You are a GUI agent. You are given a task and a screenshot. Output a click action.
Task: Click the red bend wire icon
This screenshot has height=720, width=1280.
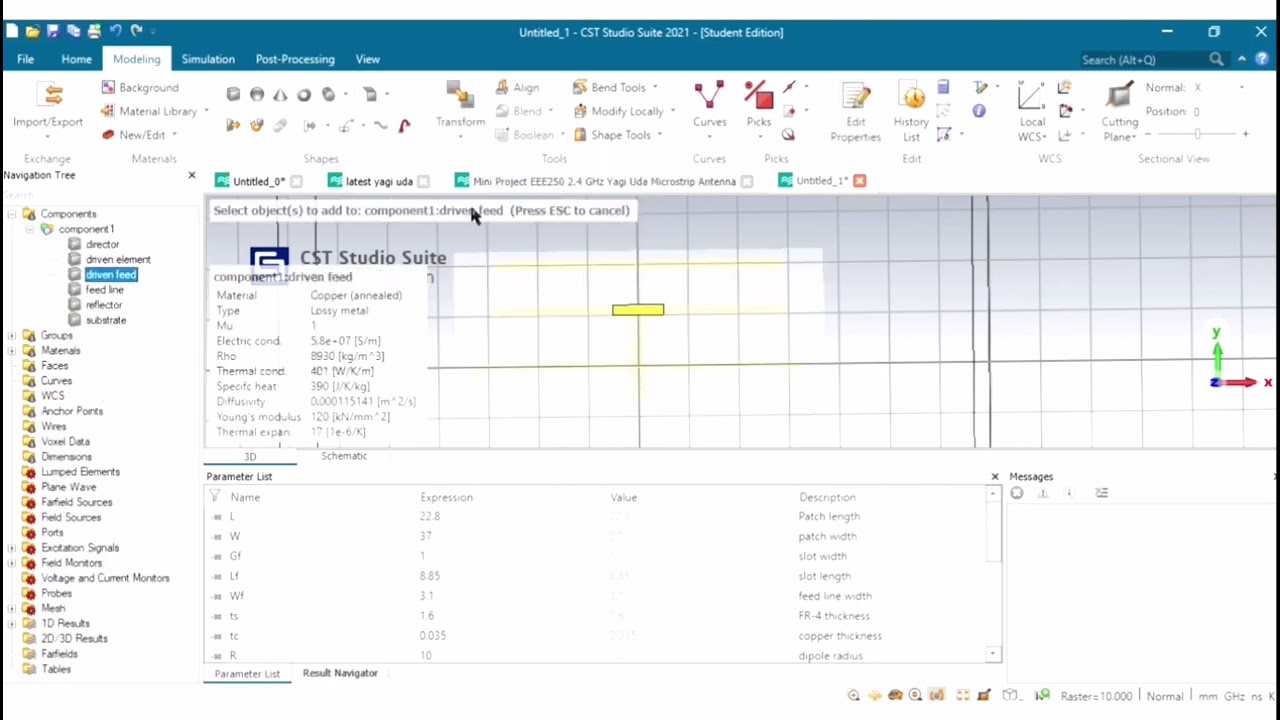point(404,126)
